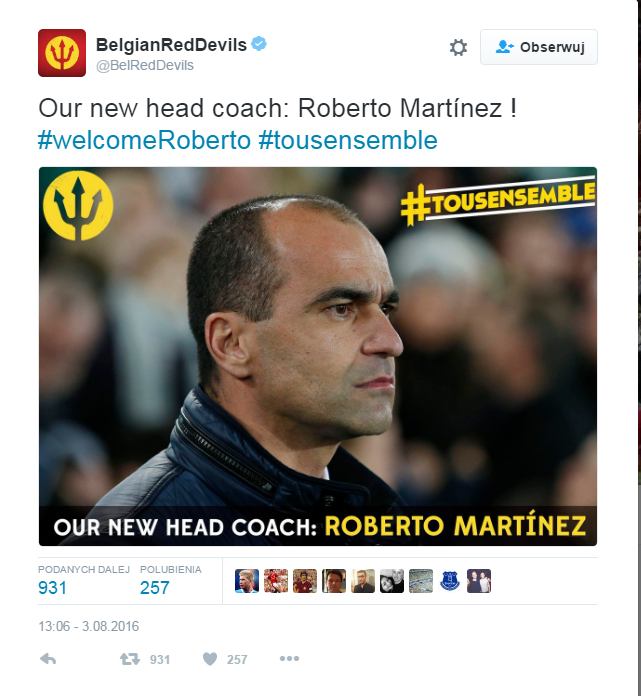The image size is (641, 696).
Task: Open first liker avatar in blue kit
Action: [247, 581]
